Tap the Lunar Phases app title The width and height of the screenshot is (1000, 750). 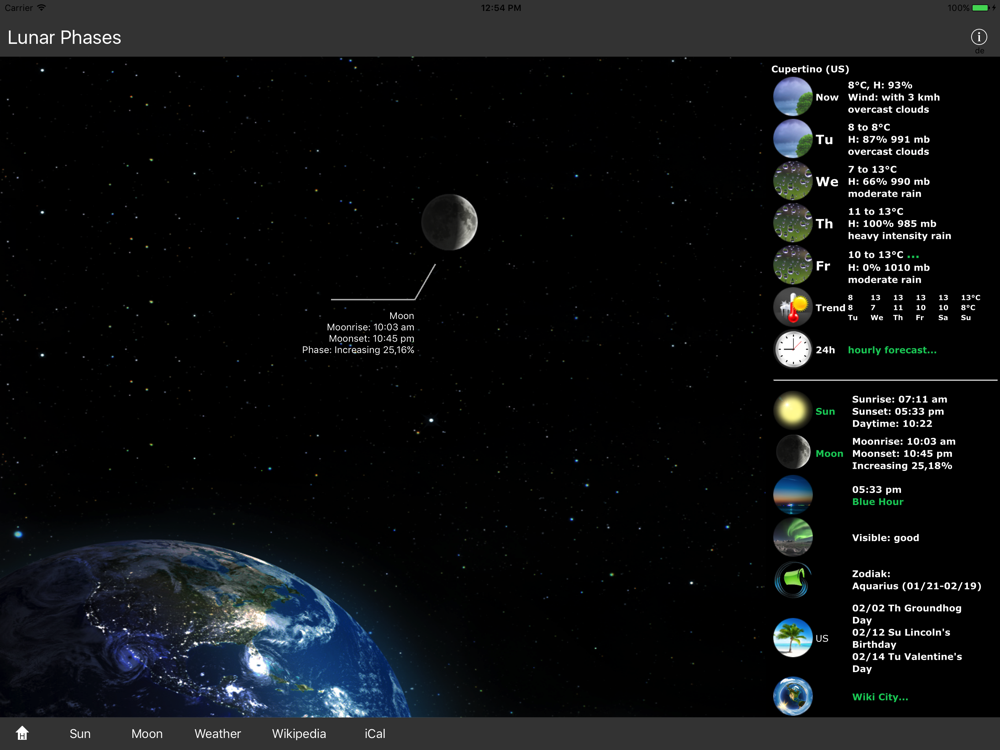(x=64, y=38)
